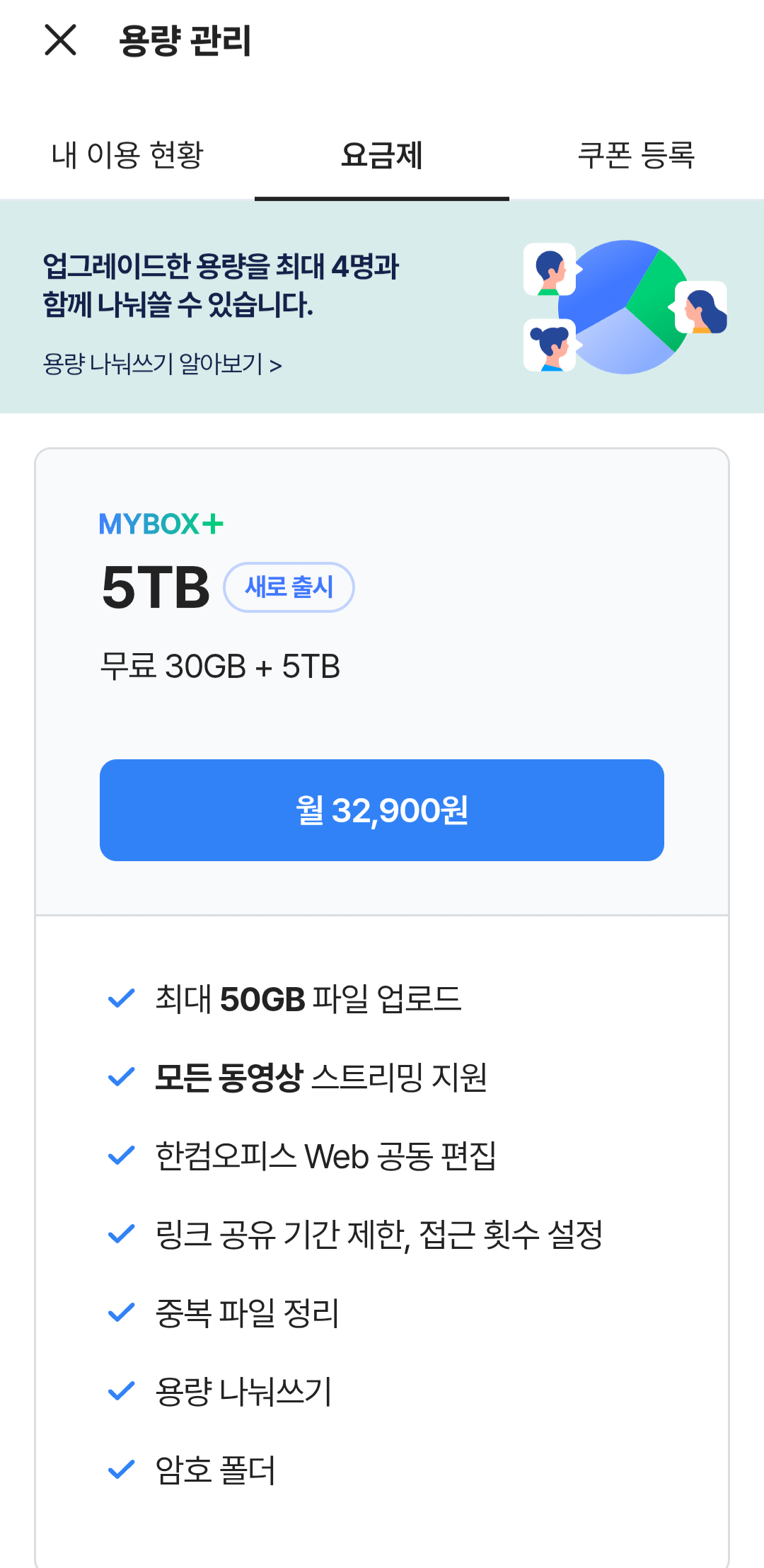Viewport: 764px width, 1568px height.
Task: Tap the checkmark beside 중복 파일 정리
Action: pyautogui.click(x=121, y=1313)
